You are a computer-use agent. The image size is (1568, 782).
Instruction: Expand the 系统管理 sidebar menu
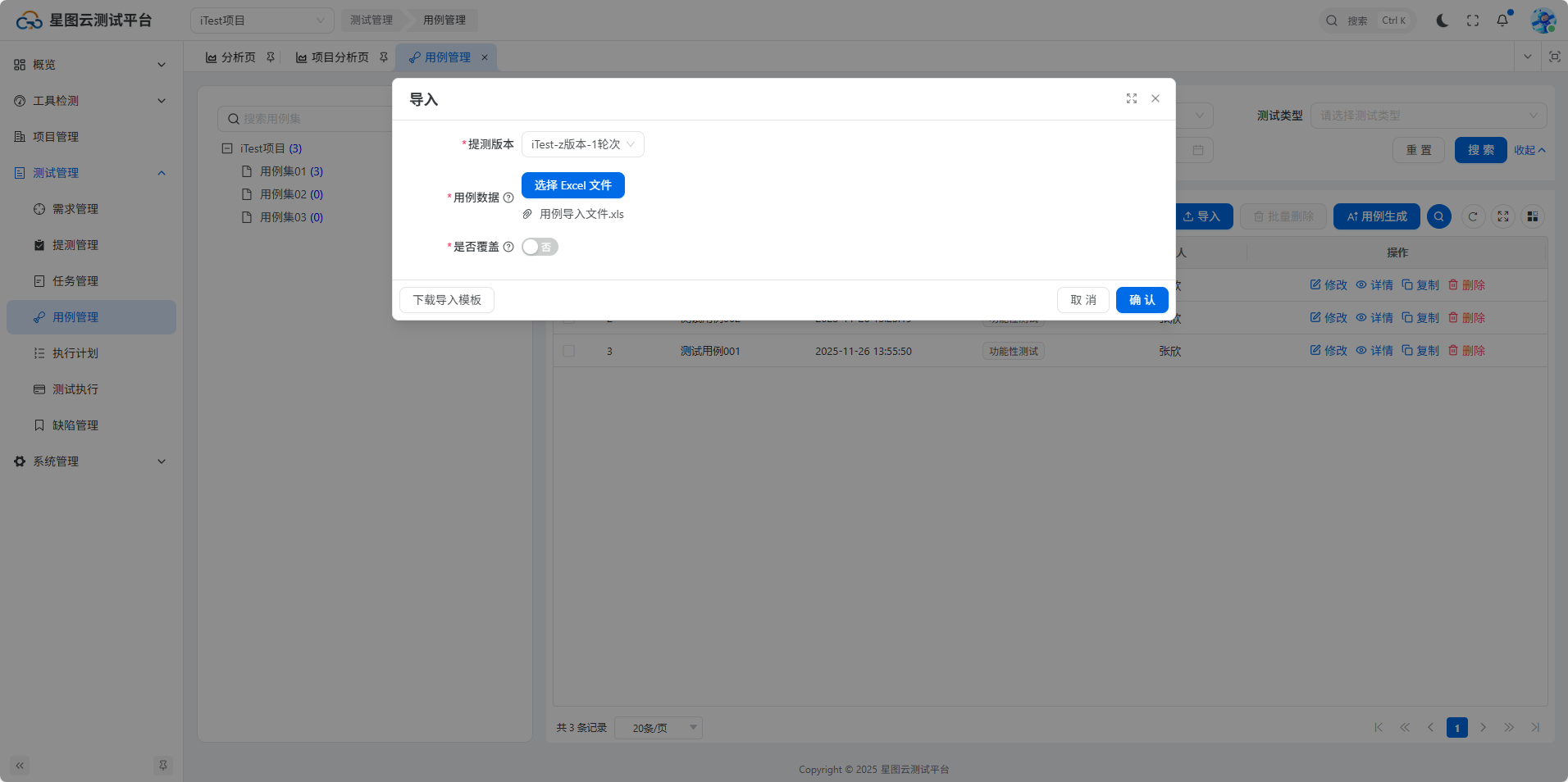click(90, 461)
